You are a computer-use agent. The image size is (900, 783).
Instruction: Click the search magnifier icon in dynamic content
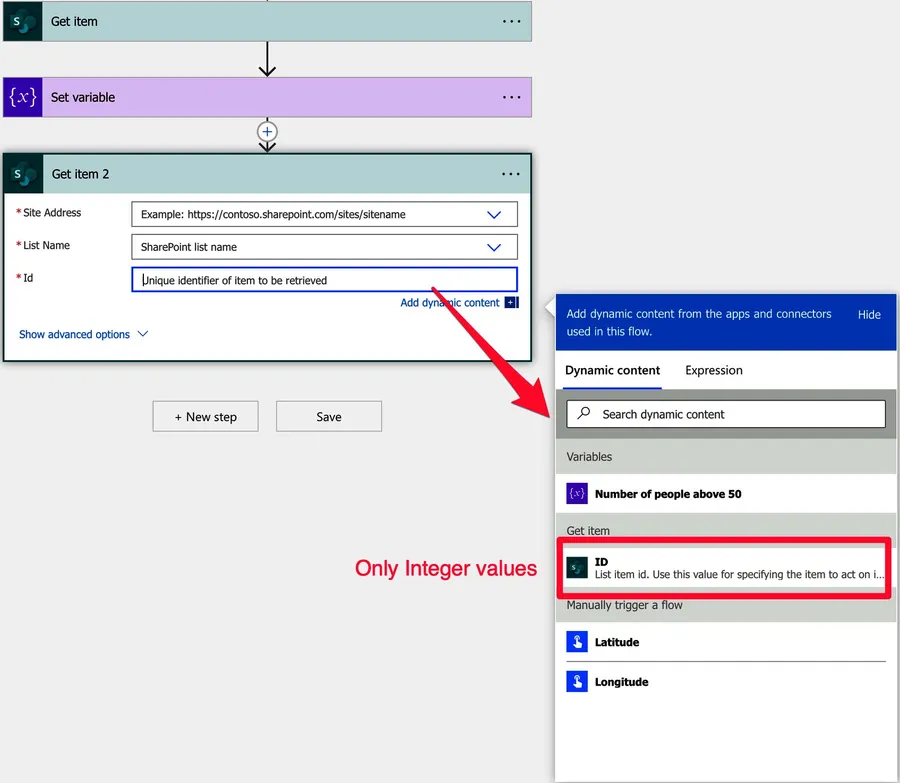click(583, 414)
